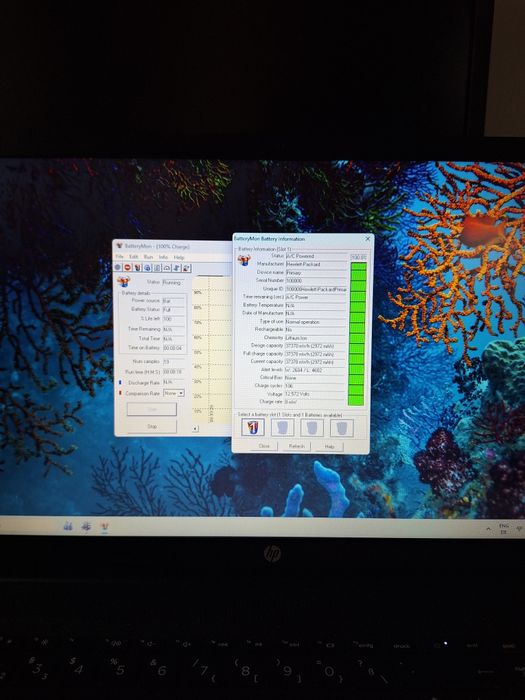Click the BatteryMon taskbar icon
This screenshot has width=525, height=700.
(x=104, y=527)
